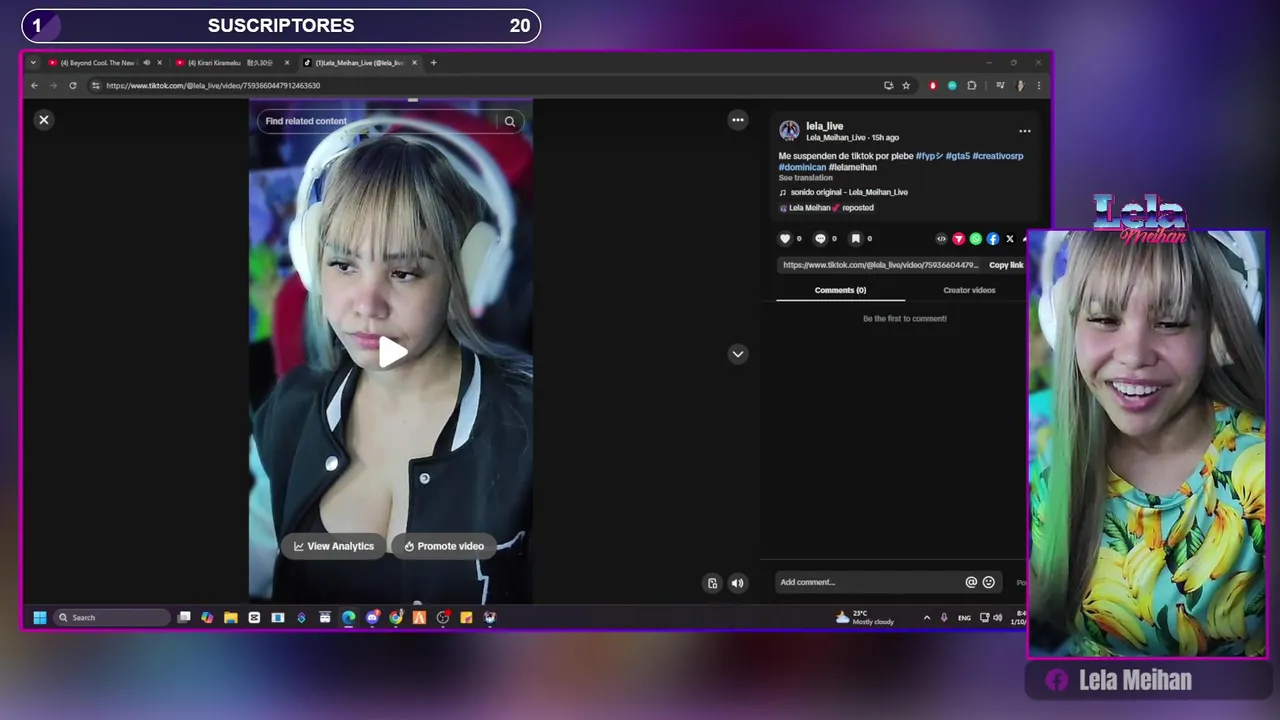Viewport: 1280px width, 720px height.
Task: Insert mention with @ icon
Action: click(x=971, y=582)
